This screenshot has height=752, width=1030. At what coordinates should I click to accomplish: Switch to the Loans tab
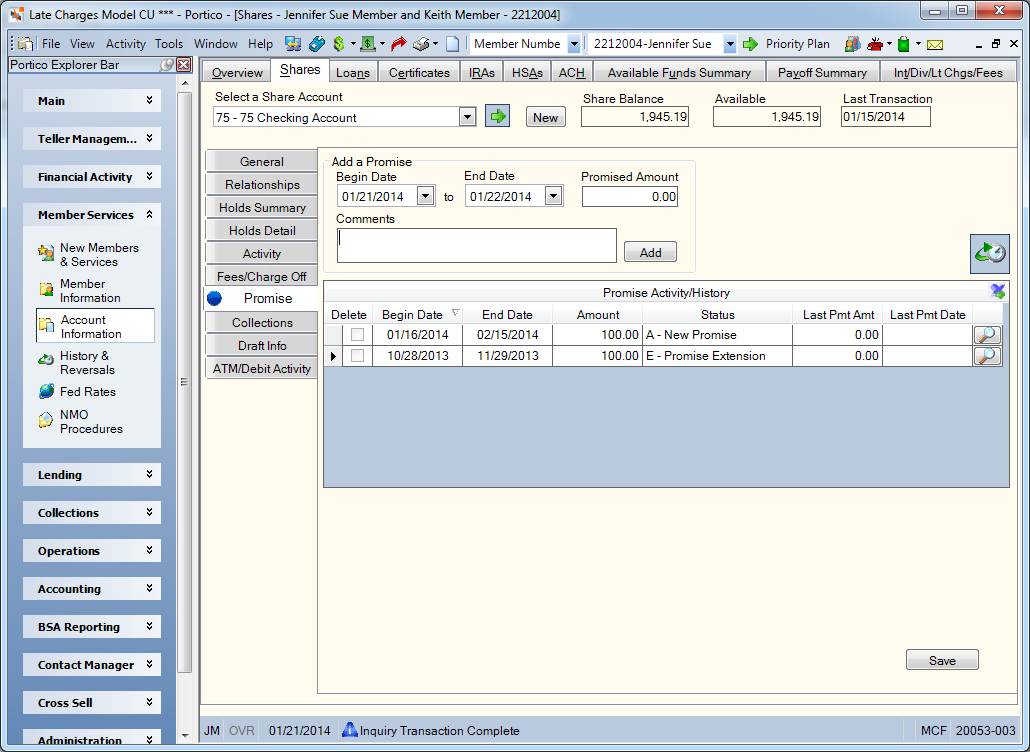[353, 72]
